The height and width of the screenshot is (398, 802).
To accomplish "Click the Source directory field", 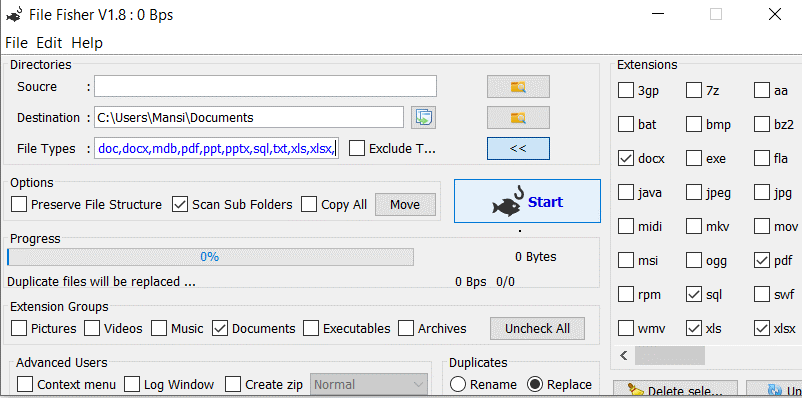I will click(265, 86).
